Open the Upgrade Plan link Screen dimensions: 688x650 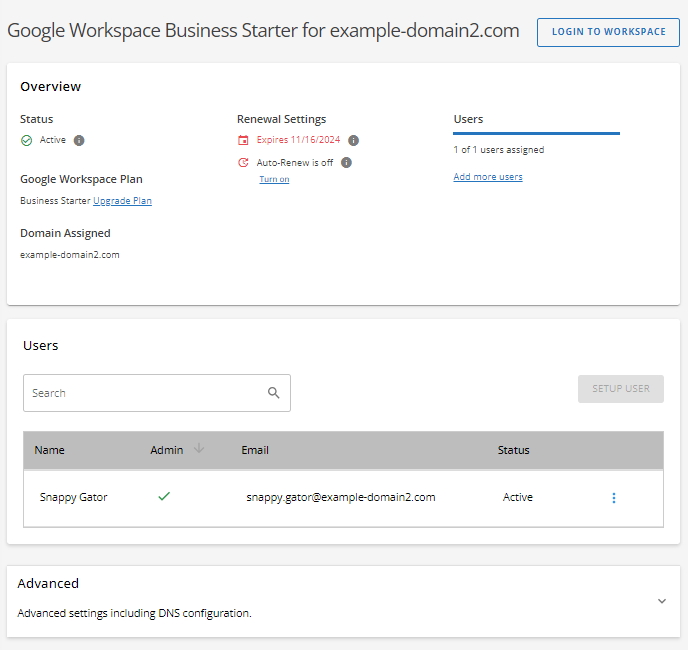point(122,201)
